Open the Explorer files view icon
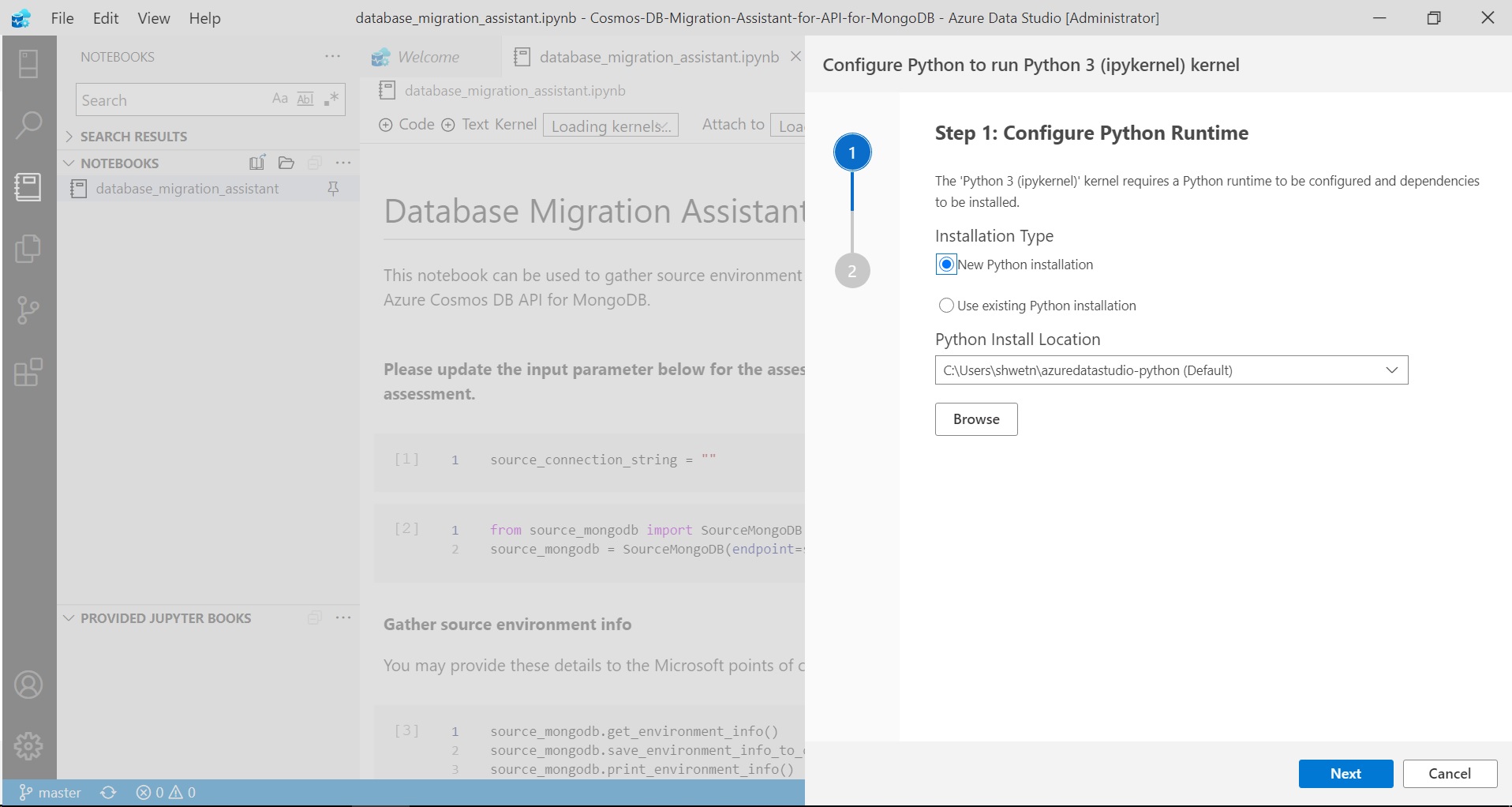 coord(28,249)
